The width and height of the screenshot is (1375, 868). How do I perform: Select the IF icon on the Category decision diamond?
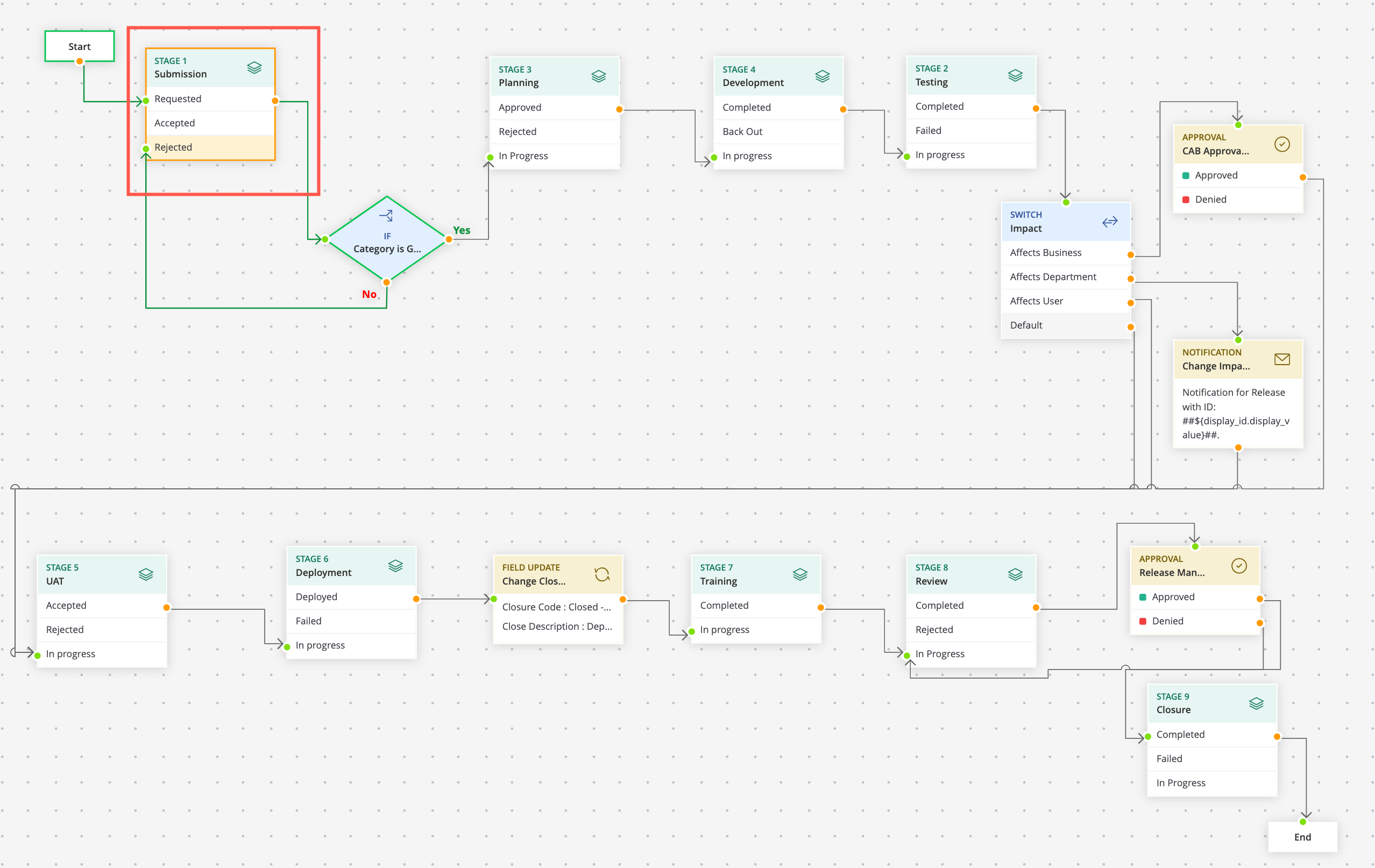pos(387,215)
